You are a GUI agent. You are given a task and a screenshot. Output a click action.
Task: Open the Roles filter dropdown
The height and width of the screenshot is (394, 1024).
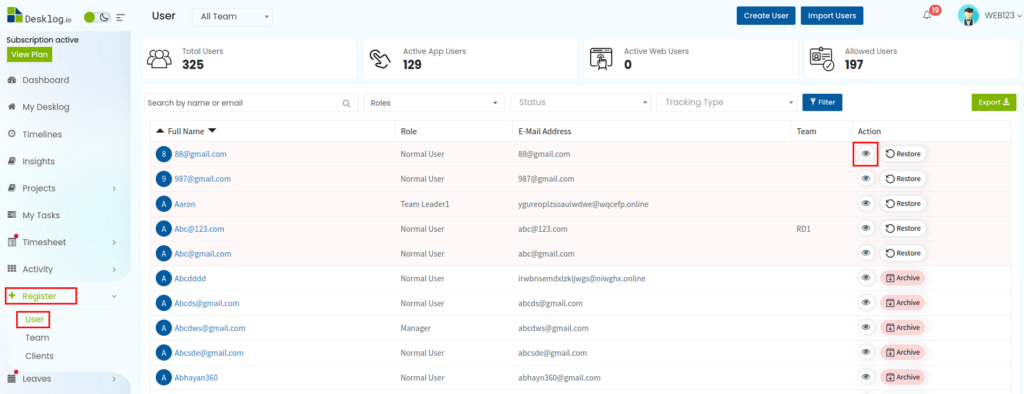(434, 103)
